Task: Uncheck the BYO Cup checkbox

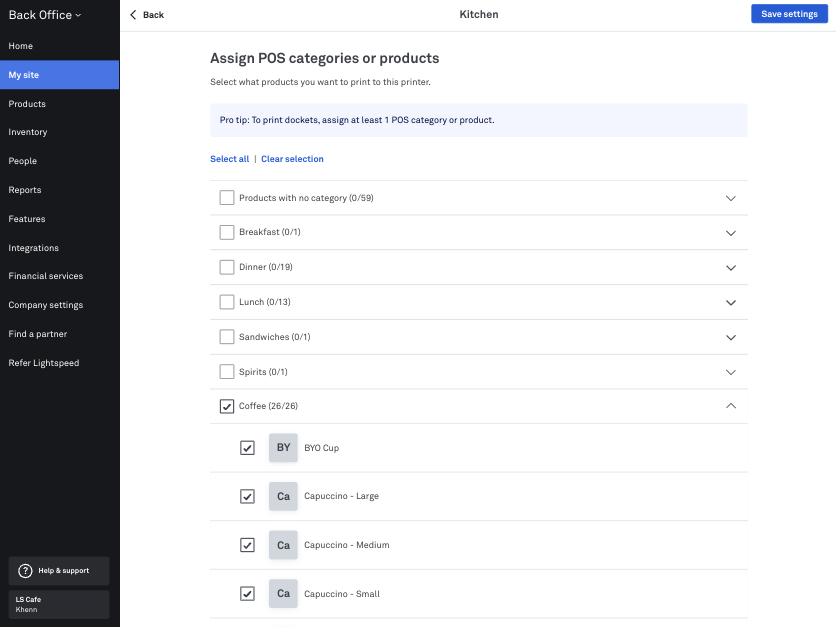Action: [x=247, y=448]
